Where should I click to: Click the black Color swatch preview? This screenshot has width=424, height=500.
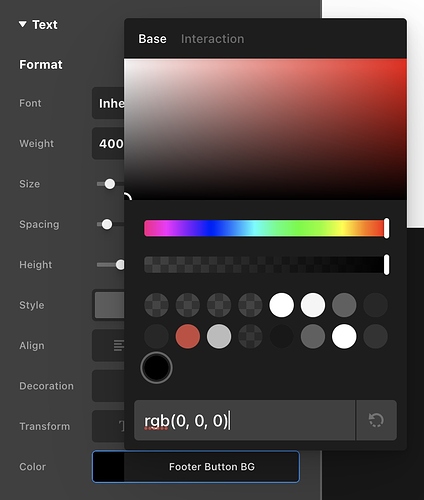(x=108, y=467)
